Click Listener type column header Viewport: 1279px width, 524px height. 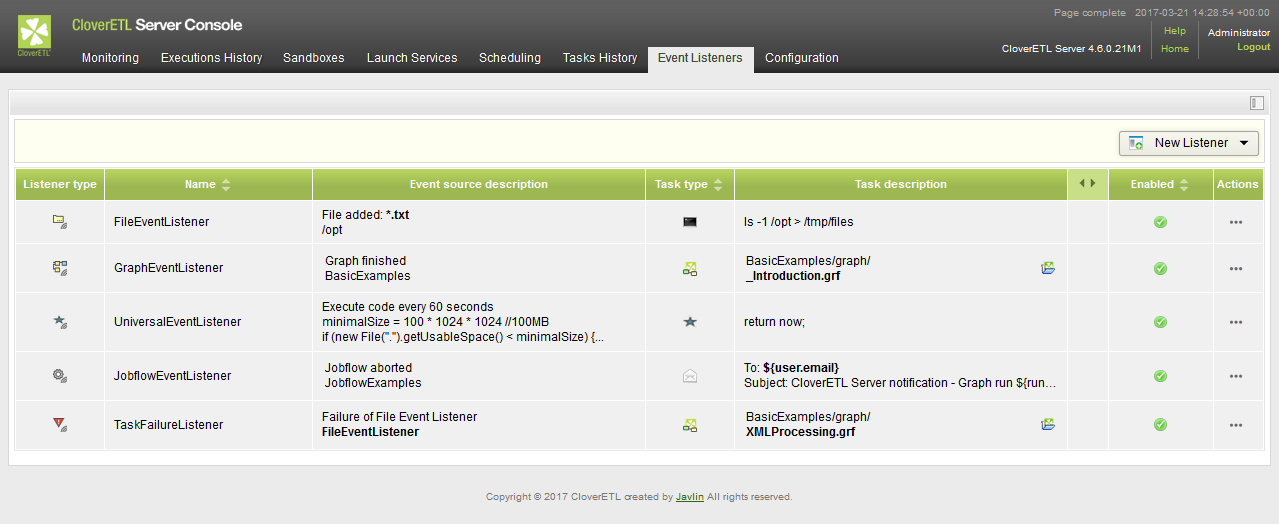(x=60, y=184)
